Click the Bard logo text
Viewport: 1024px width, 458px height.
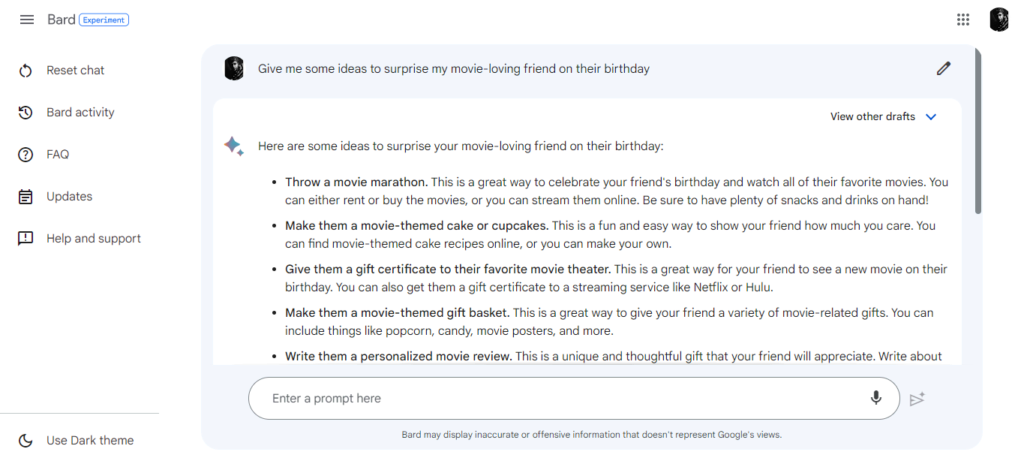click(x=61, y=20)
